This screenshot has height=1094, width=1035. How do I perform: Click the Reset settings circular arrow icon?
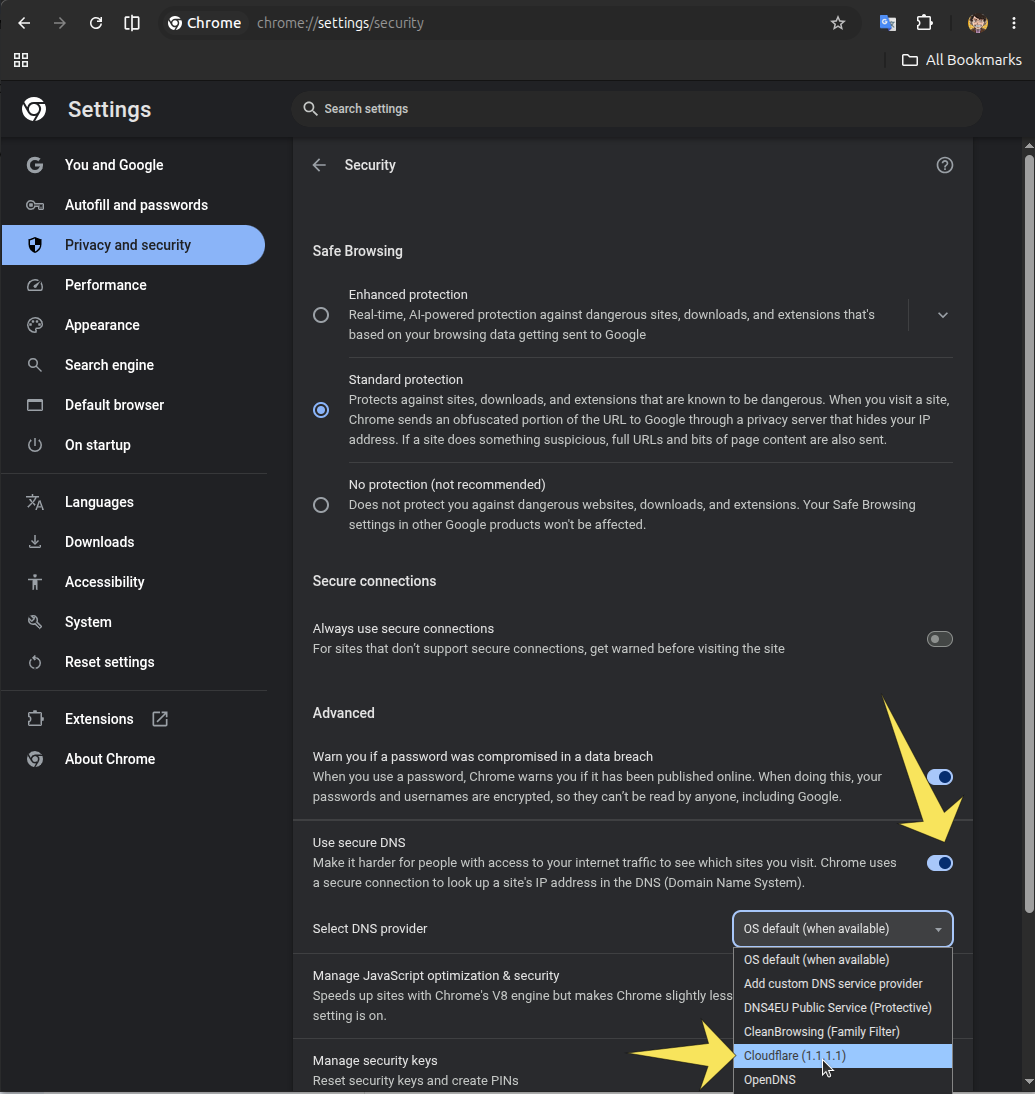point(35,662)
